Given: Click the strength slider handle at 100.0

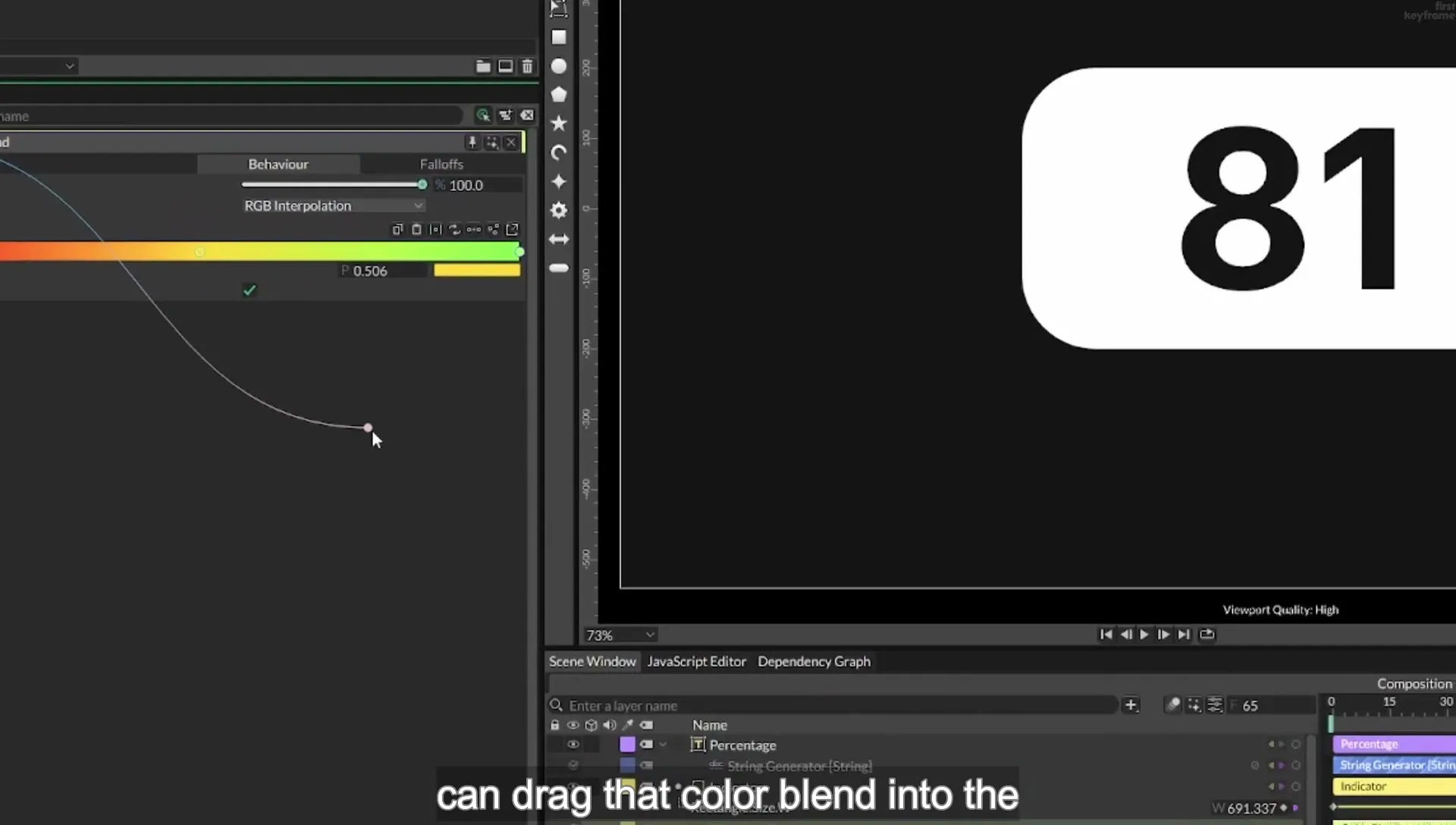Looking at the screenshot, I should coord(422,184).
